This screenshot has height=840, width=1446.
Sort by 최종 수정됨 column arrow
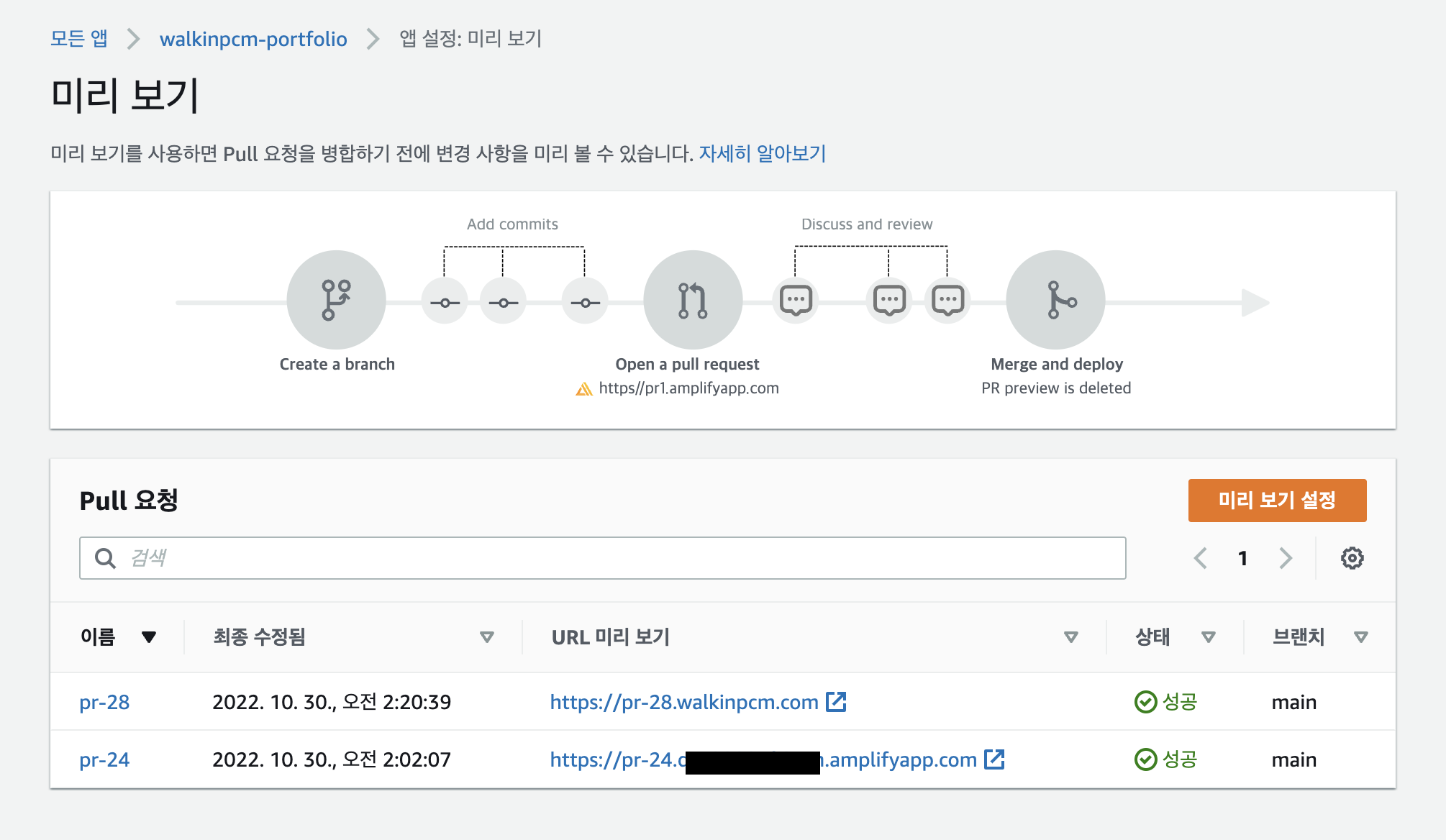pos(487,637)
